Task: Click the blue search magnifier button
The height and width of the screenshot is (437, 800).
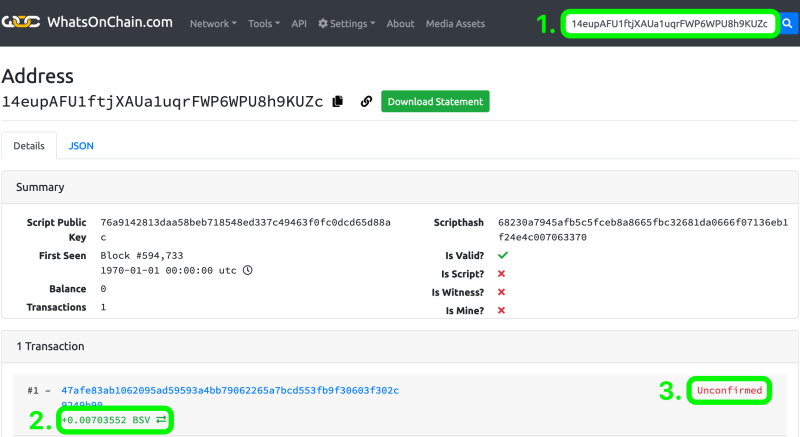Action: pos(788,23)
